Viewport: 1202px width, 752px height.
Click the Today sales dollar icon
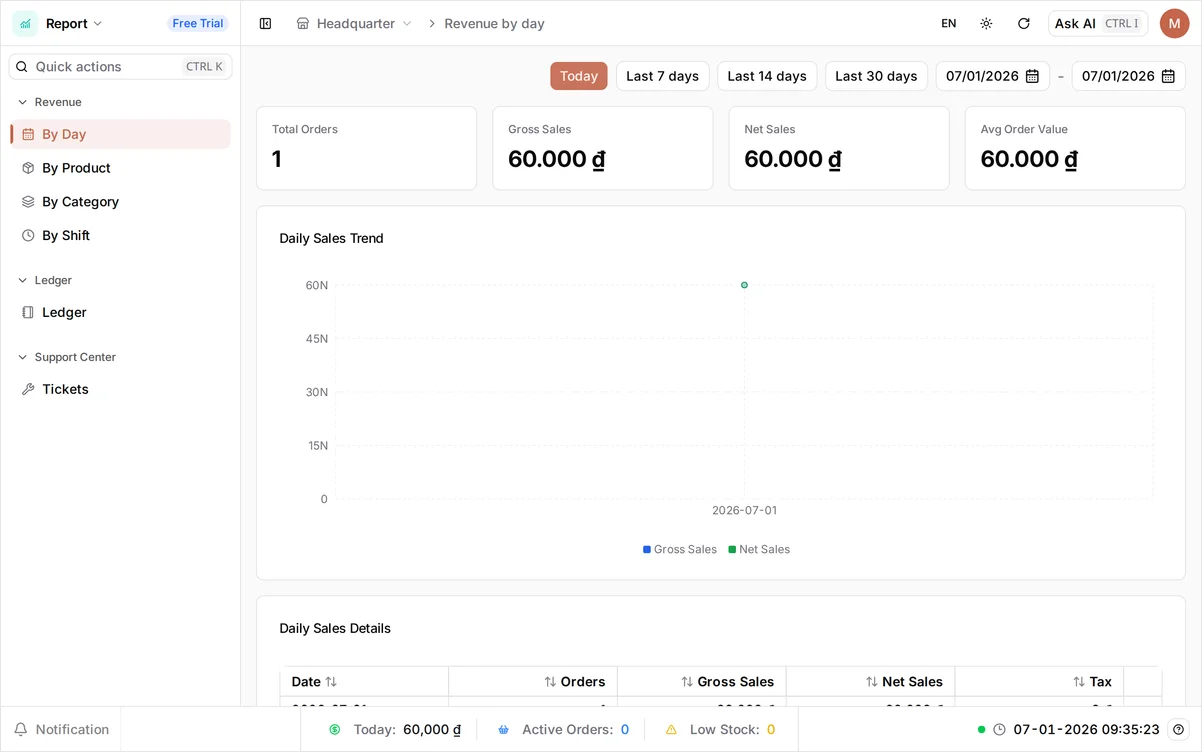point(335,729)
